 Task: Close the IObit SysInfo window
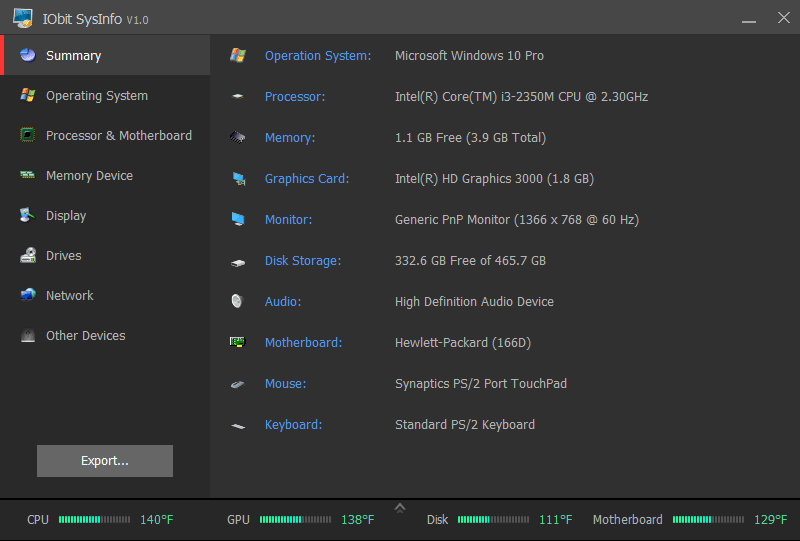784,18
